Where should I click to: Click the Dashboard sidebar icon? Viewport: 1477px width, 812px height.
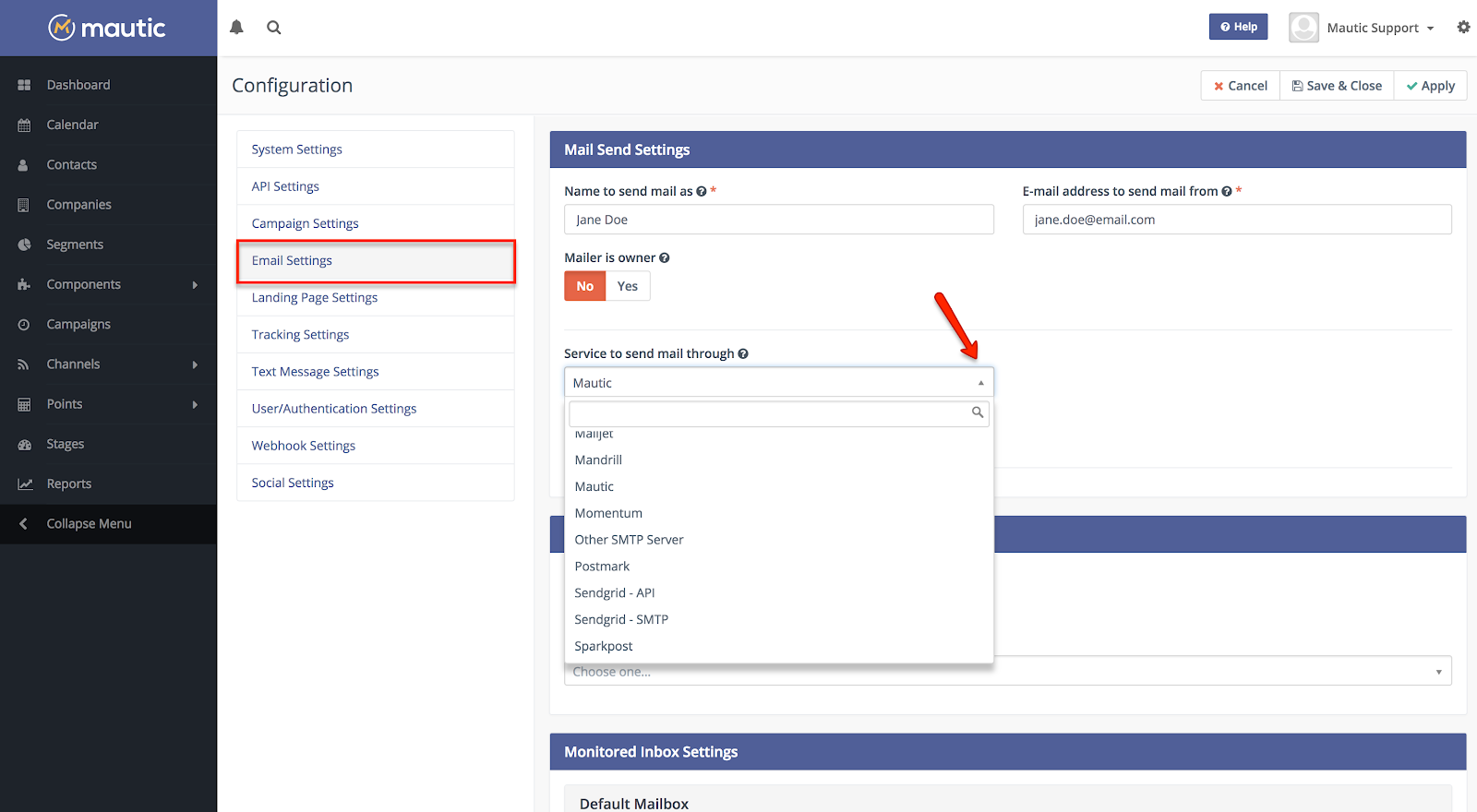(24, 85)
